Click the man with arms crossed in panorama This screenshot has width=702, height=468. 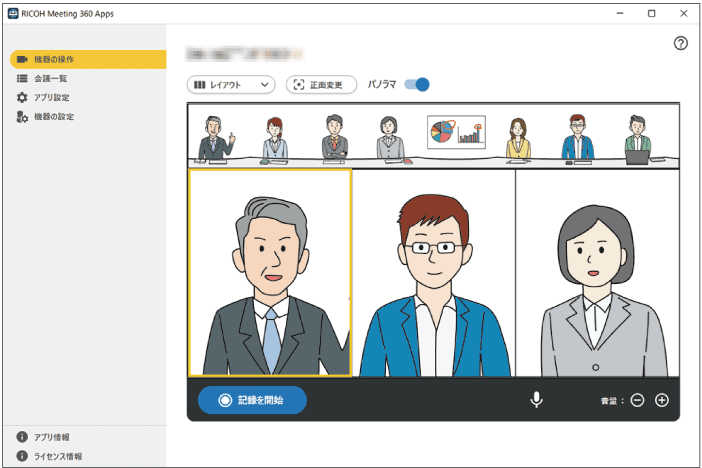click(x=334, y=137)
